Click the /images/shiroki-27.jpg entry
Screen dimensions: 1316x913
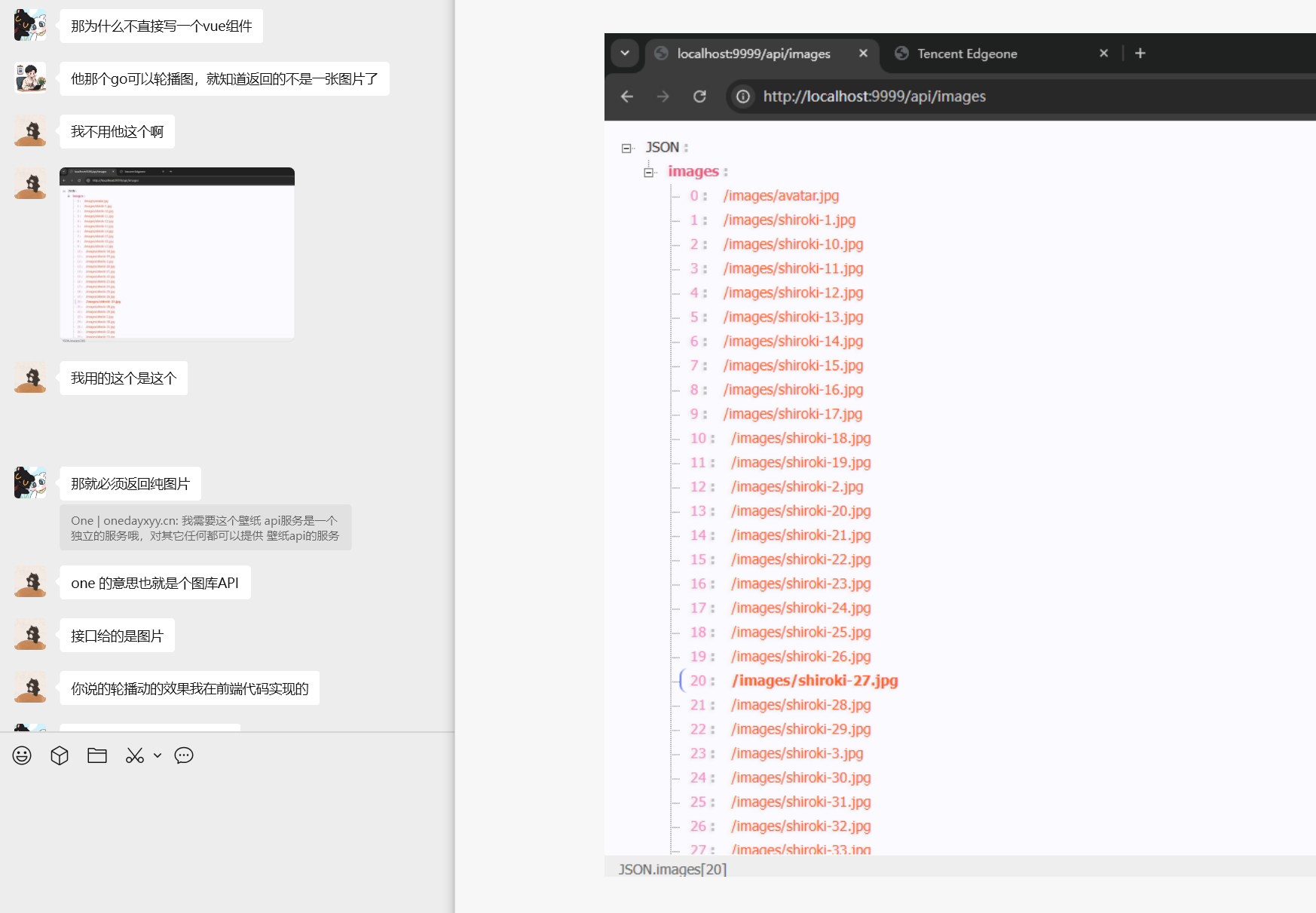point(815,681)
